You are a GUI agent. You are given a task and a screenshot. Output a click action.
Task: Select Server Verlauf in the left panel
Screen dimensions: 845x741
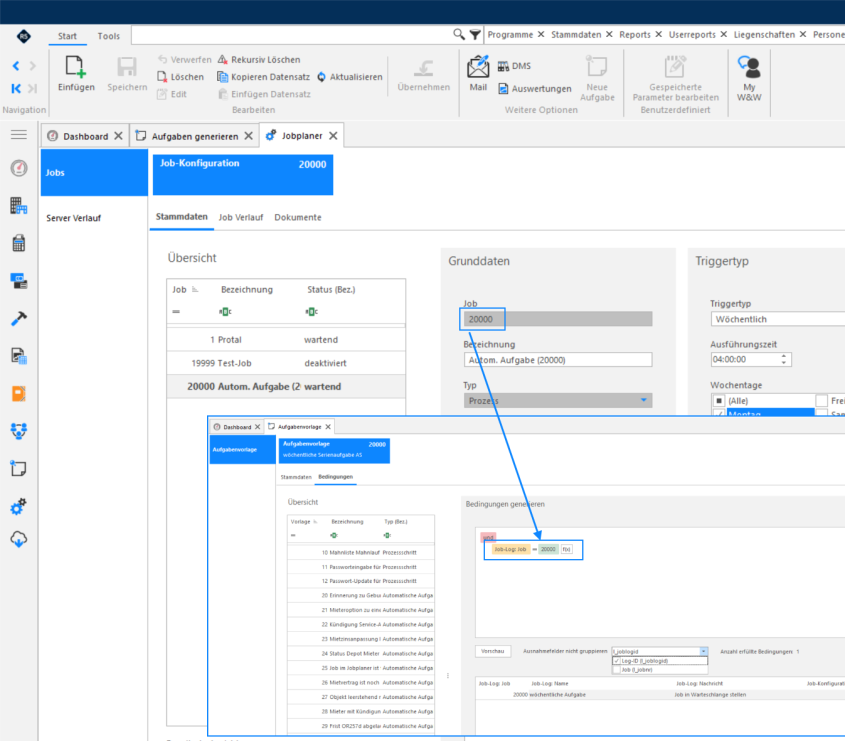coord(73,218)
